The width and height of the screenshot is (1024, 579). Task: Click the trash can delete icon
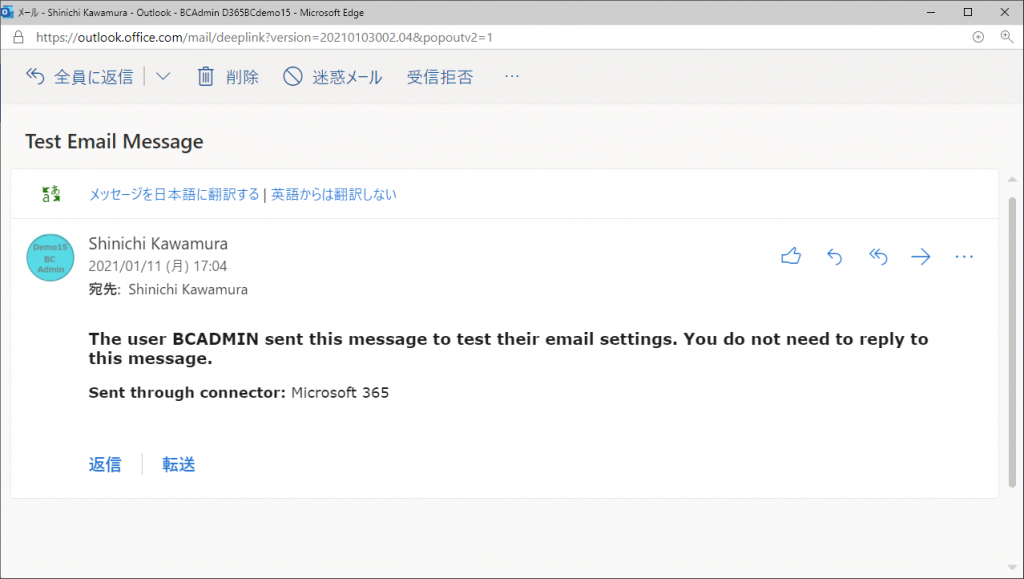point(206,76)
